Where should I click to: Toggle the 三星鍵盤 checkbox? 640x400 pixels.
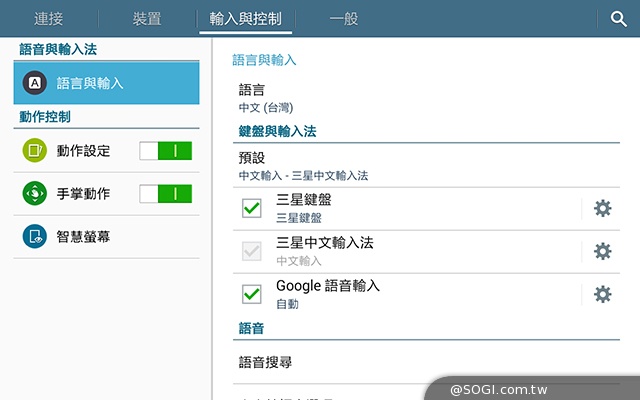coord(252,208)
